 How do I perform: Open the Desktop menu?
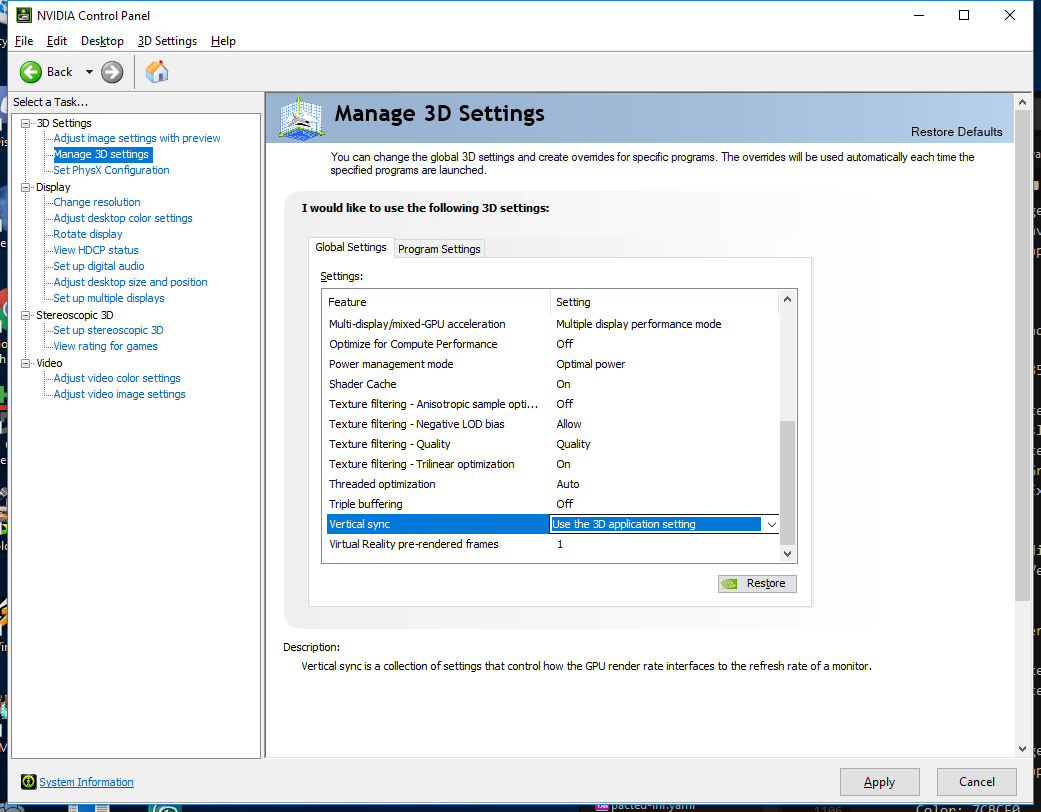pyautogui.click(x=102, y=41)
